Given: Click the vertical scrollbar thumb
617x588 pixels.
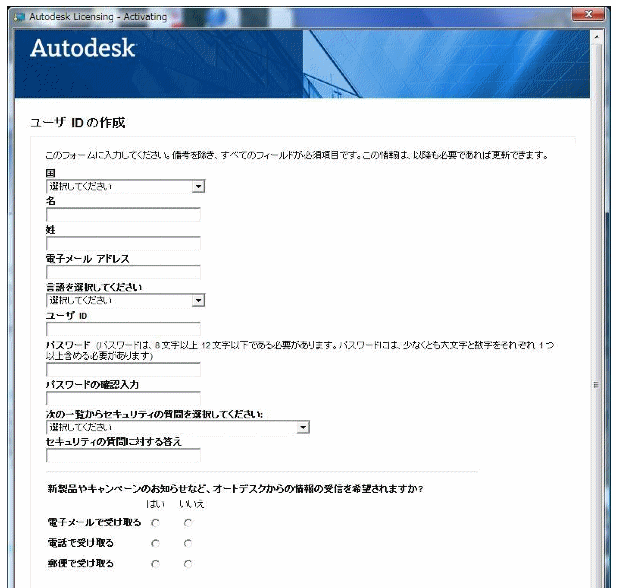Looking at the screenshot, I should [596, 385].
